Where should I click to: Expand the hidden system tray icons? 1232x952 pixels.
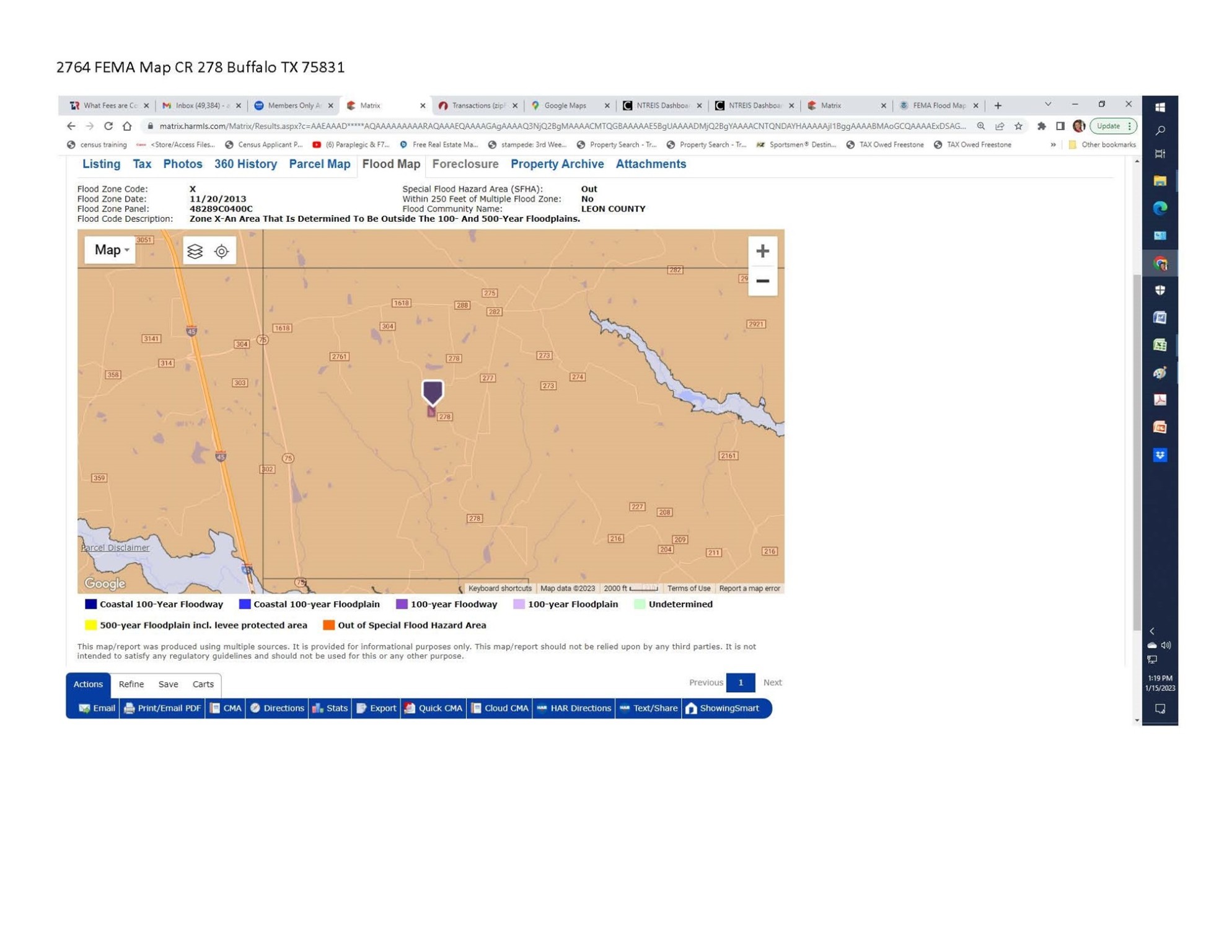1152,631
